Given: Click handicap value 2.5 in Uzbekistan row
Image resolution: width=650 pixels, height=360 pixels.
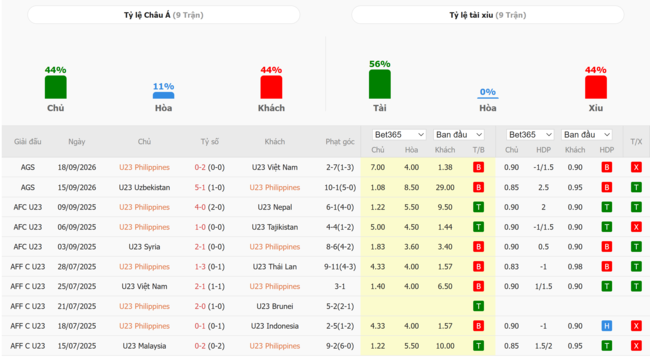Looking at the screenshot, I should tap(543, 187).
